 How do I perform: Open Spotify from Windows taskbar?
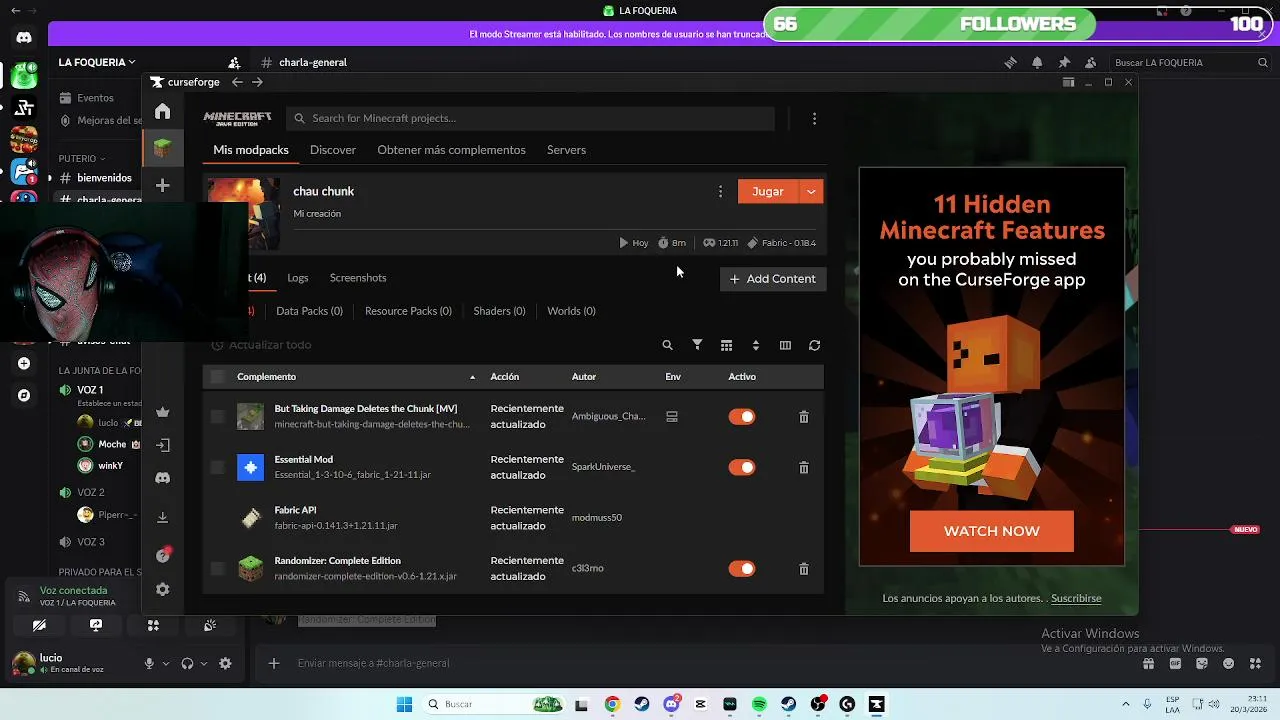pyautogui.click(x=759, y=704)
